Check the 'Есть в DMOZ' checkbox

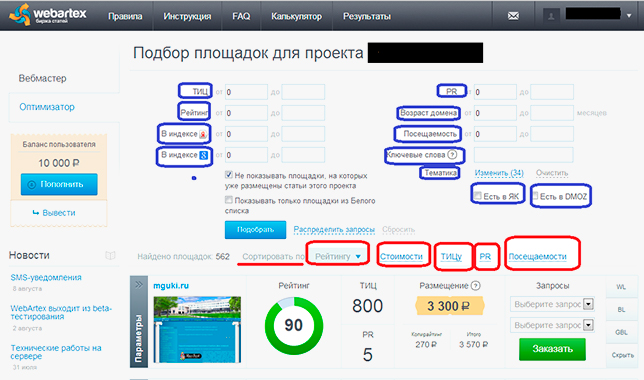click(x=535, y=196)
